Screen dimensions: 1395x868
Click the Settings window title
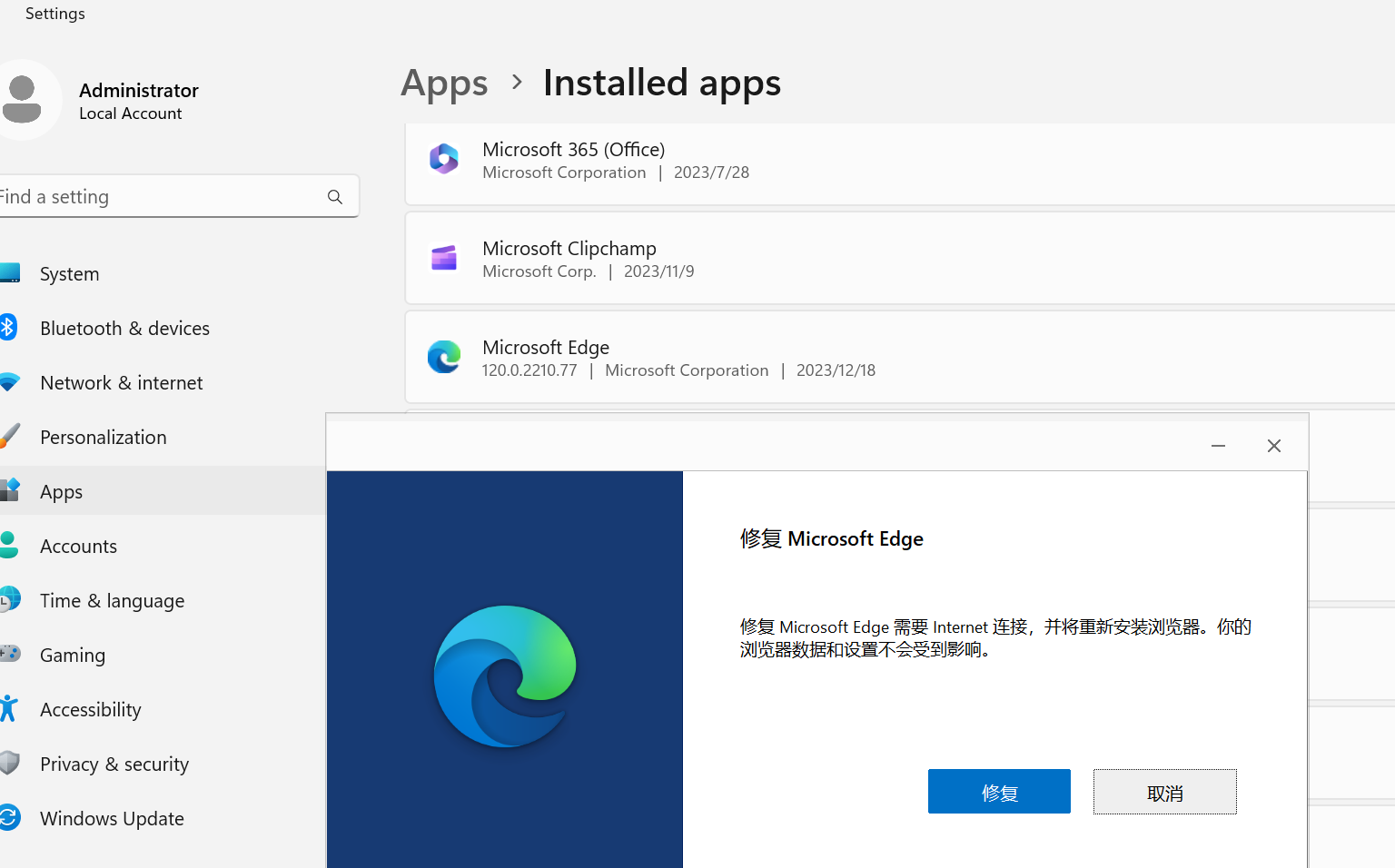[x=55, y=14]
